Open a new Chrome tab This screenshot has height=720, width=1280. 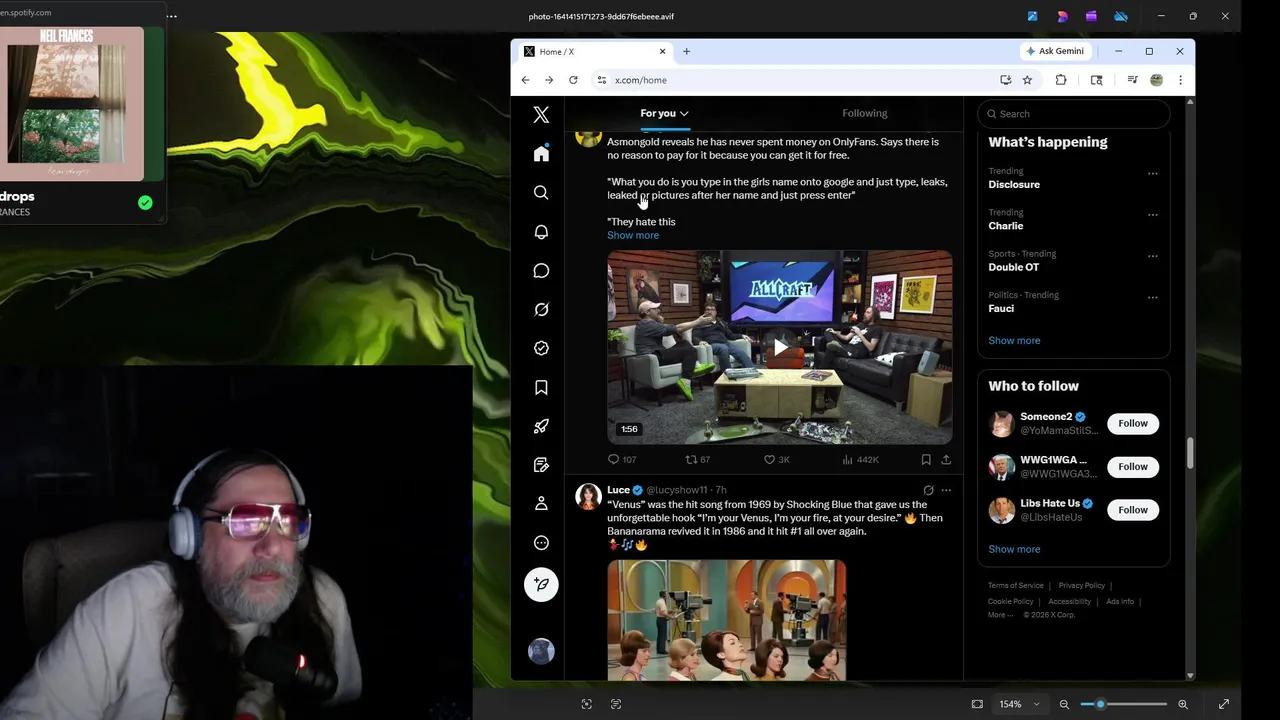coord(686,51)
